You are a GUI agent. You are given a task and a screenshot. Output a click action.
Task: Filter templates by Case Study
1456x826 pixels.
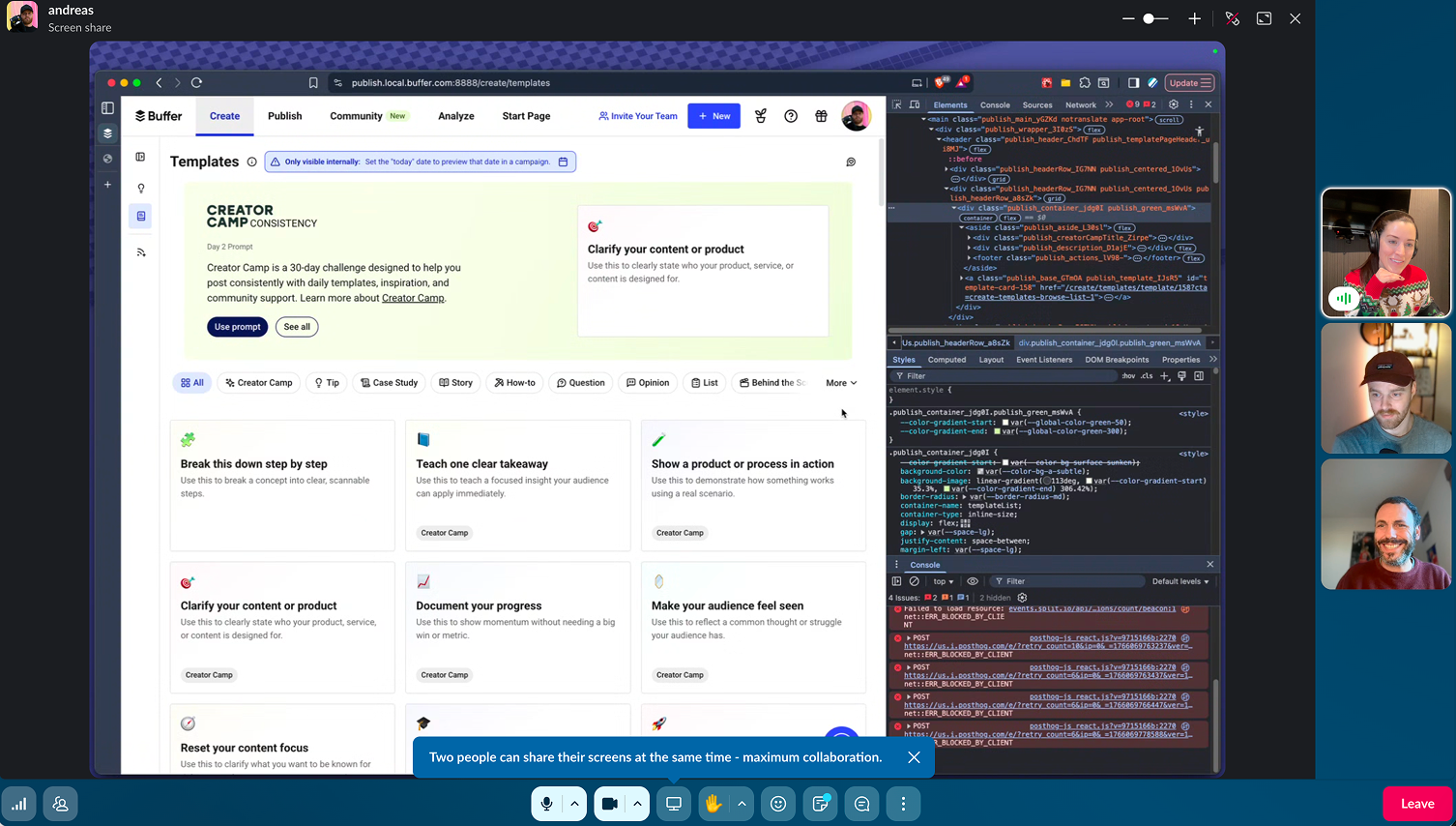point(389,383)
